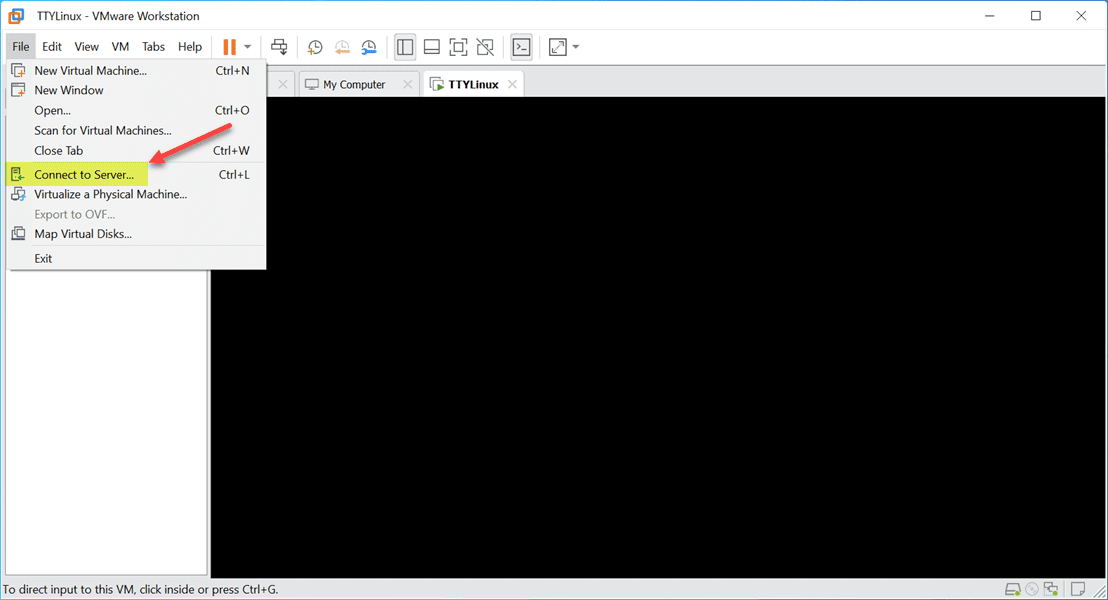Take a snapshot of this virtual machine
The height and width of the screenshot is (600, 1108).
click(x=315, y=47)
